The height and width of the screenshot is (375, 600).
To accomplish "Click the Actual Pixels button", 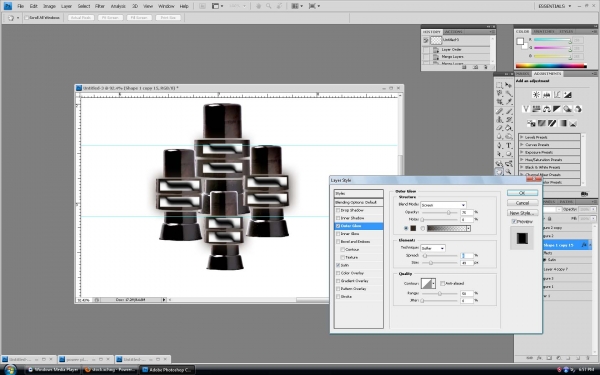I will (81, 18).
